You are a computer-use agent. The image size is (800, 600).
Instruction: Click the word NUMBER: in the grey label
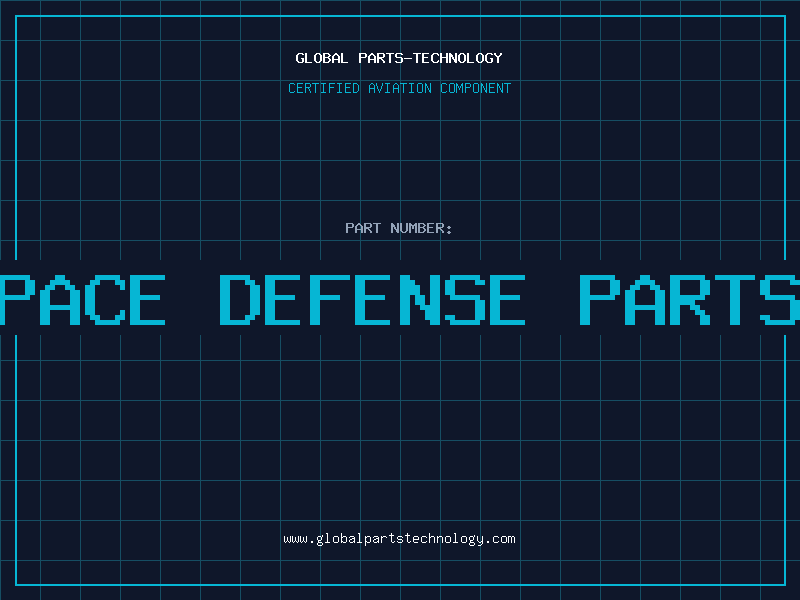pyautogui.click(x=421, y=228)
